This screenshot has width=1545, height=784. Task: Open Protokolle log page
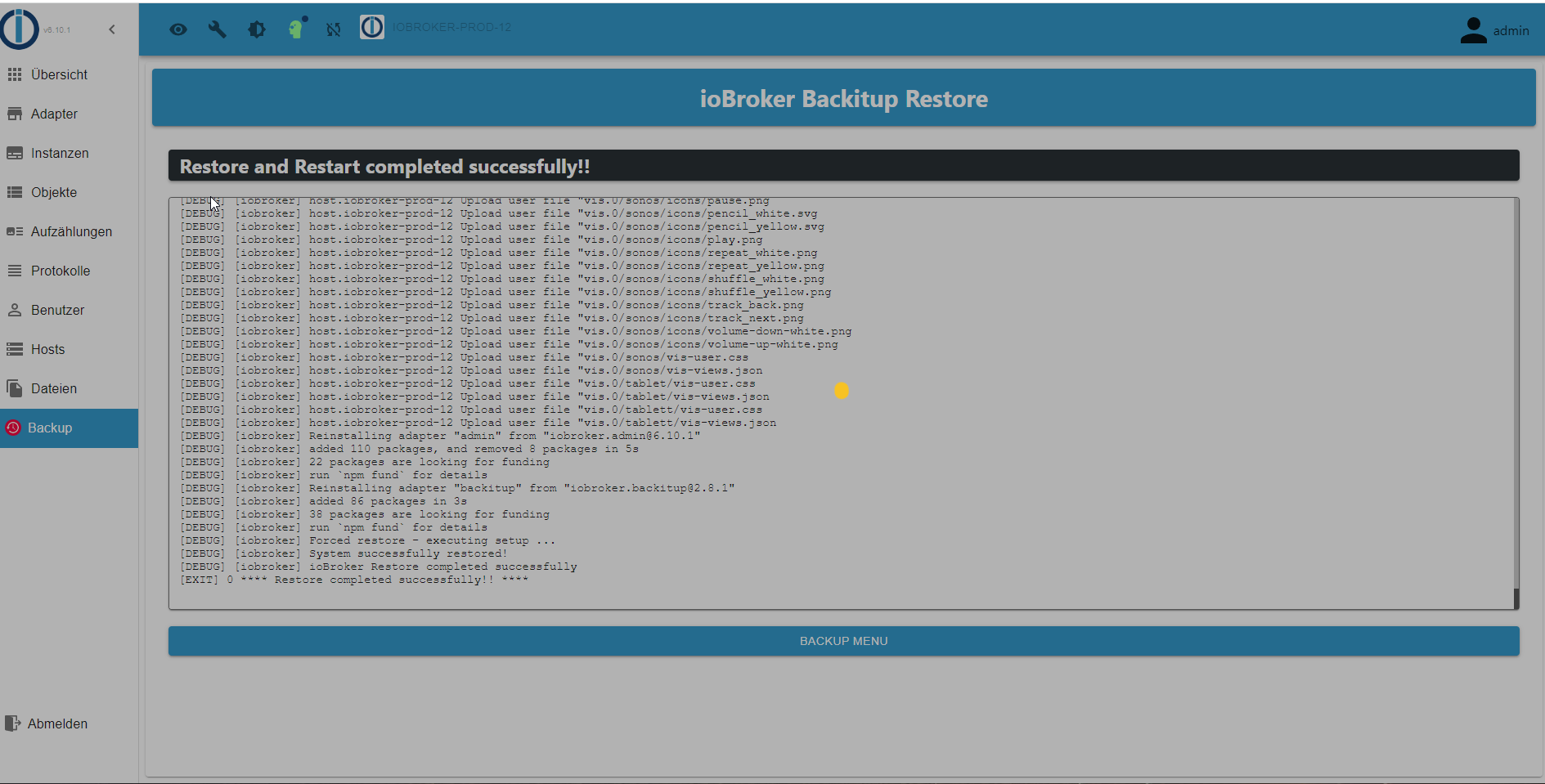tap(69, 271)
